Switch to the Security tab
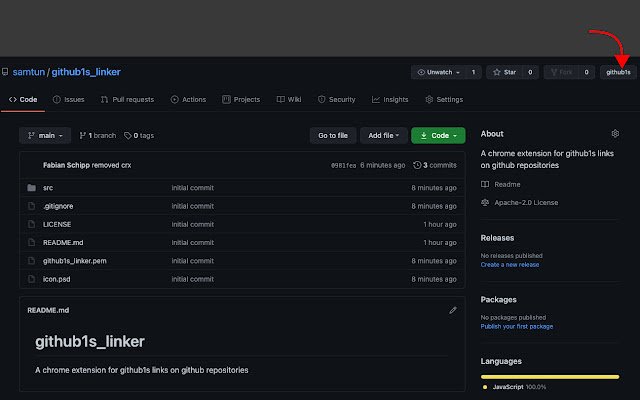640x400 pixels. coord(337,100)
